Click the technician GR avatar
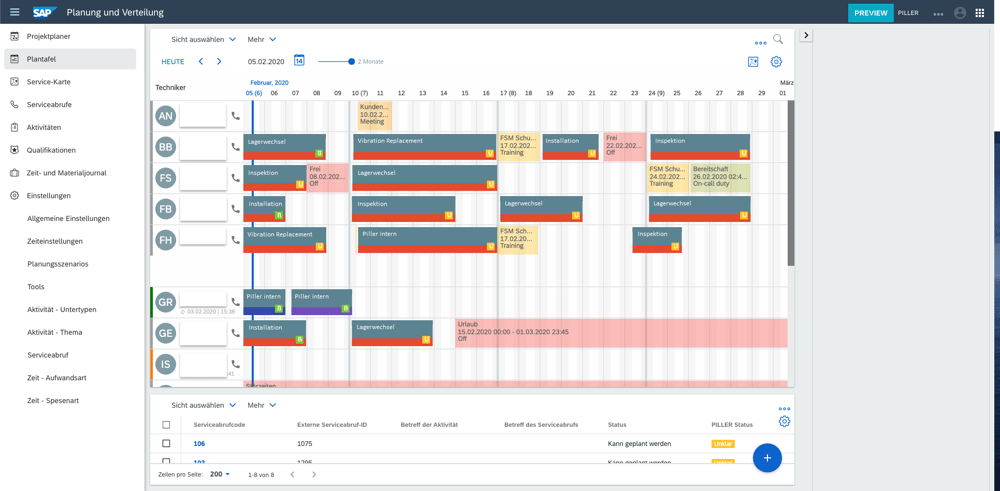1000x491 pixels. (x=165, y=302)
